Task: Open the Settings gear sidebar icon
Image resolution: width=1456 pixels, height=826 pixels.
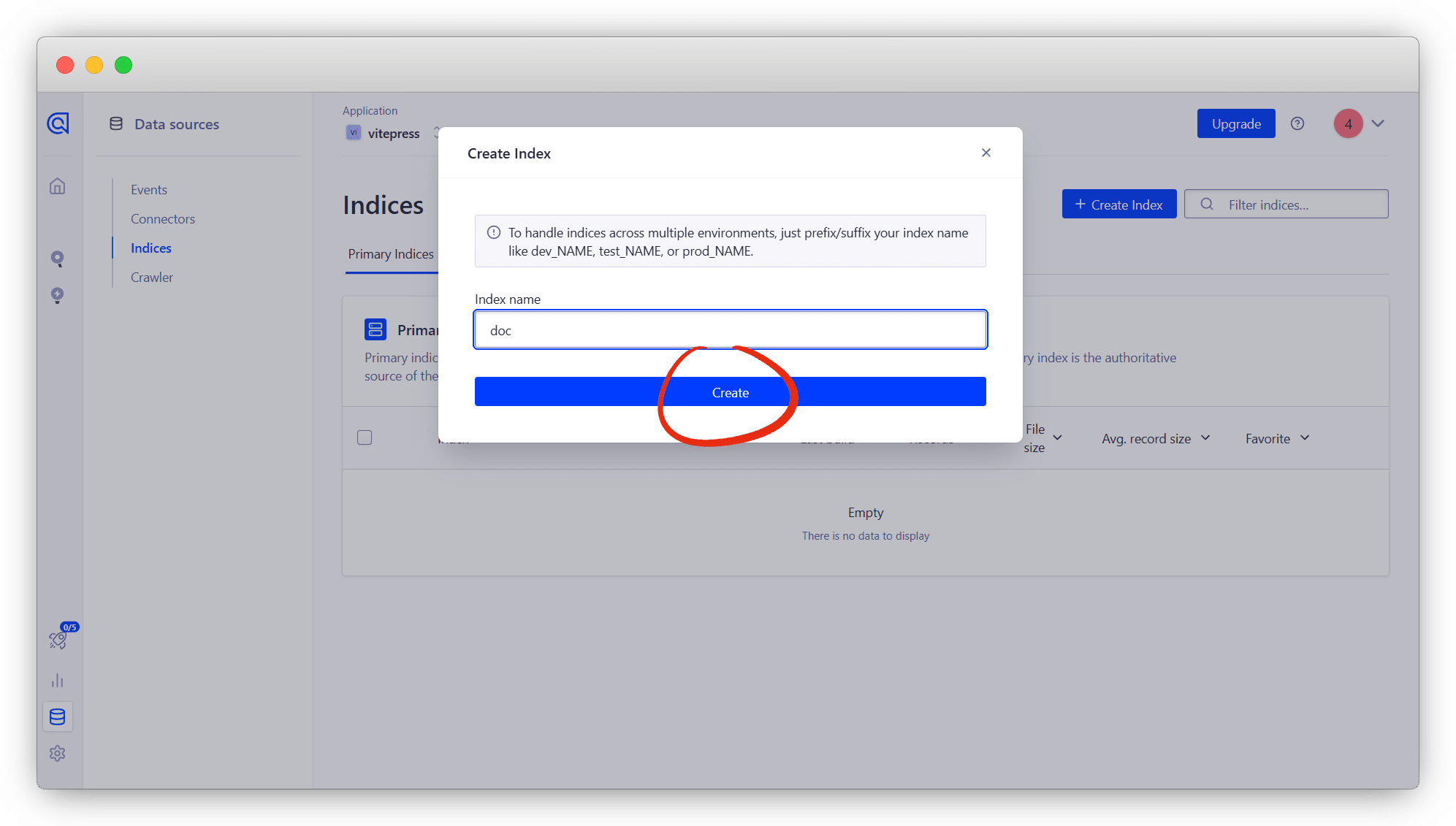Action: click(58, 754)
